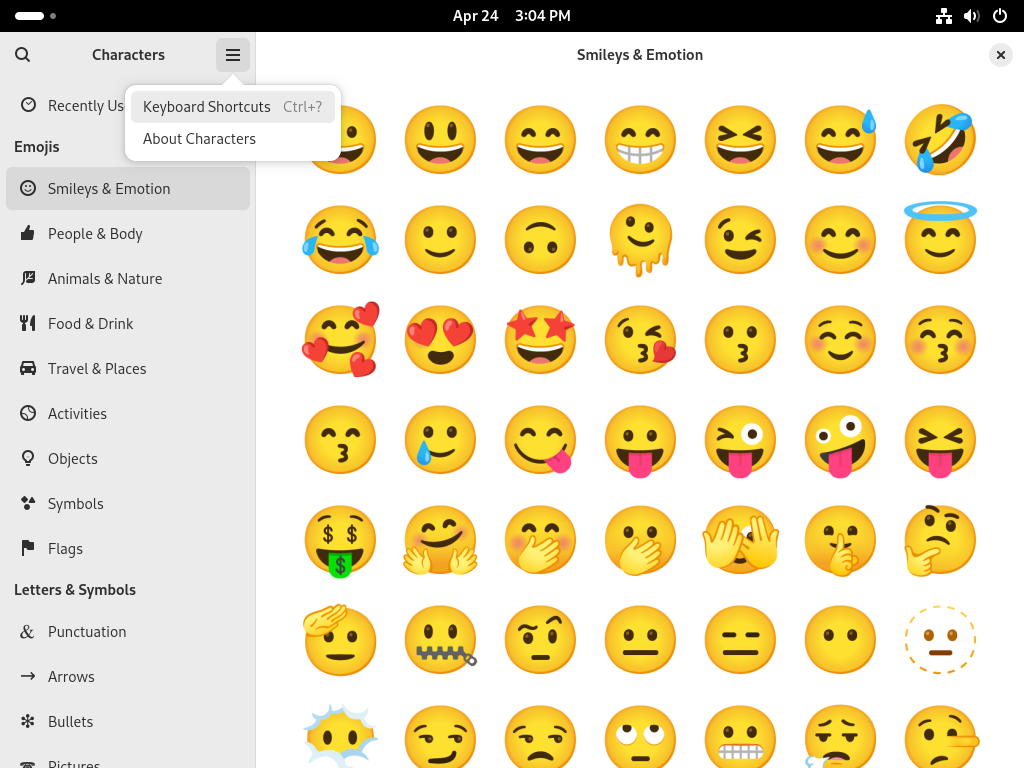
Task: Choose the smirking face emoji
Action: (x=440, y=737)
